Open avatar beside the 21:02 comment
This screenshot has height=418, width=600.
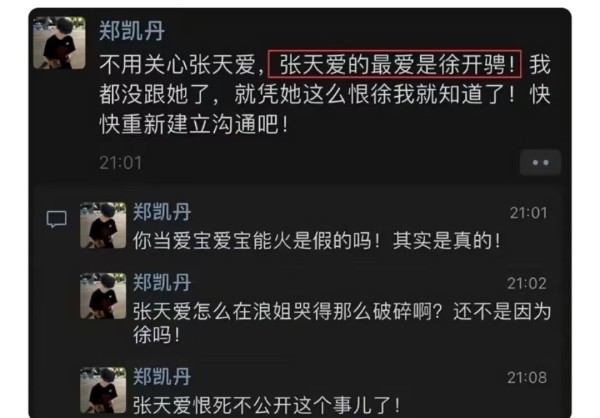tap(103, 296)
